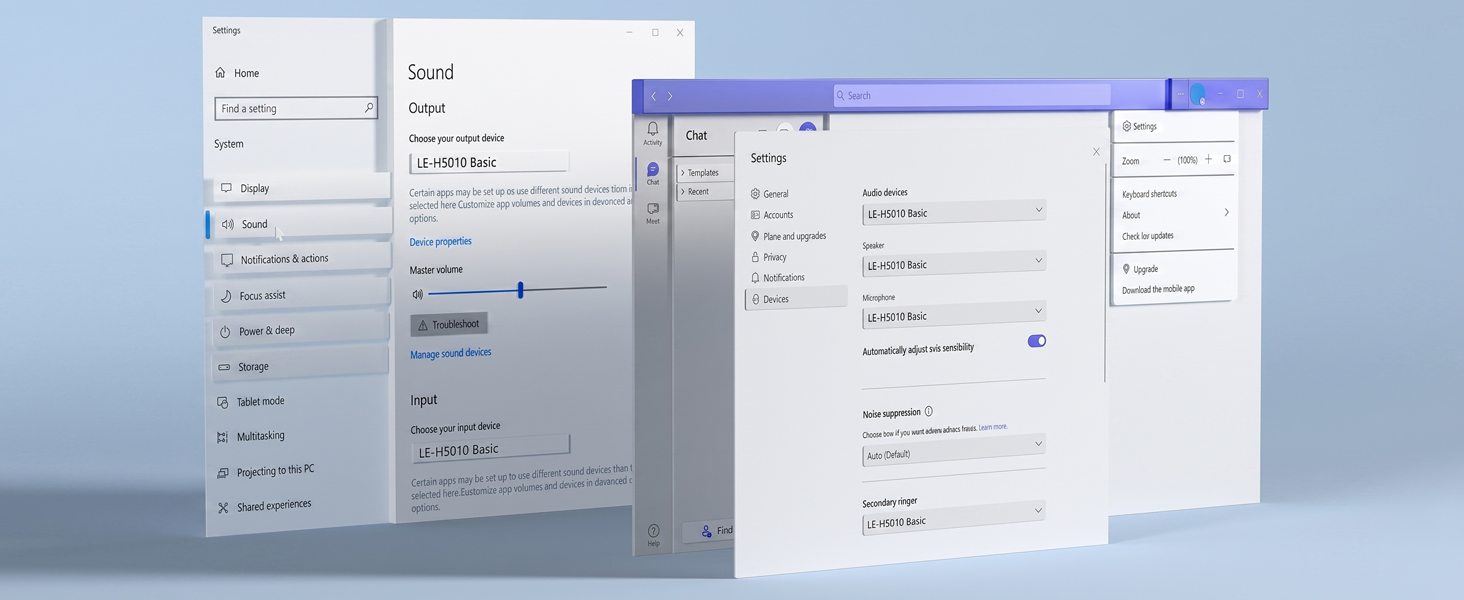Viewport: 1464px width, 600px height.
Task: Click the Learn more link under Noise suppression
Action: (x=993, y=427)
